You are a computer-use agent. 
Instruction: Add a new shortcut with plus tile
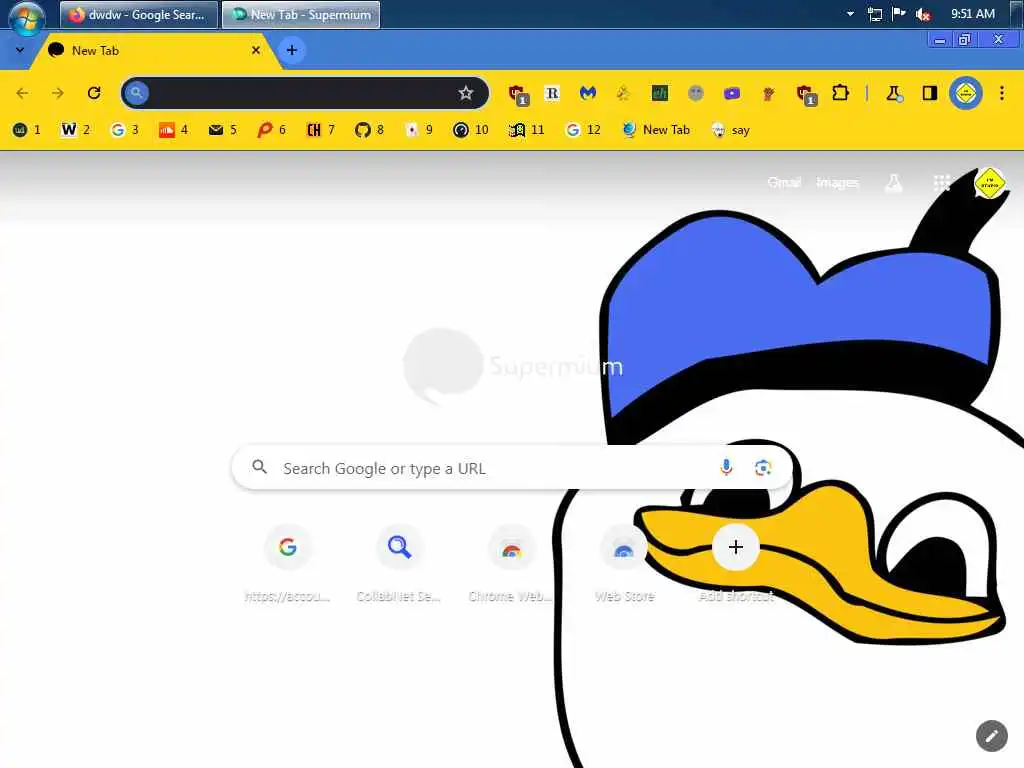click(736, 564)
